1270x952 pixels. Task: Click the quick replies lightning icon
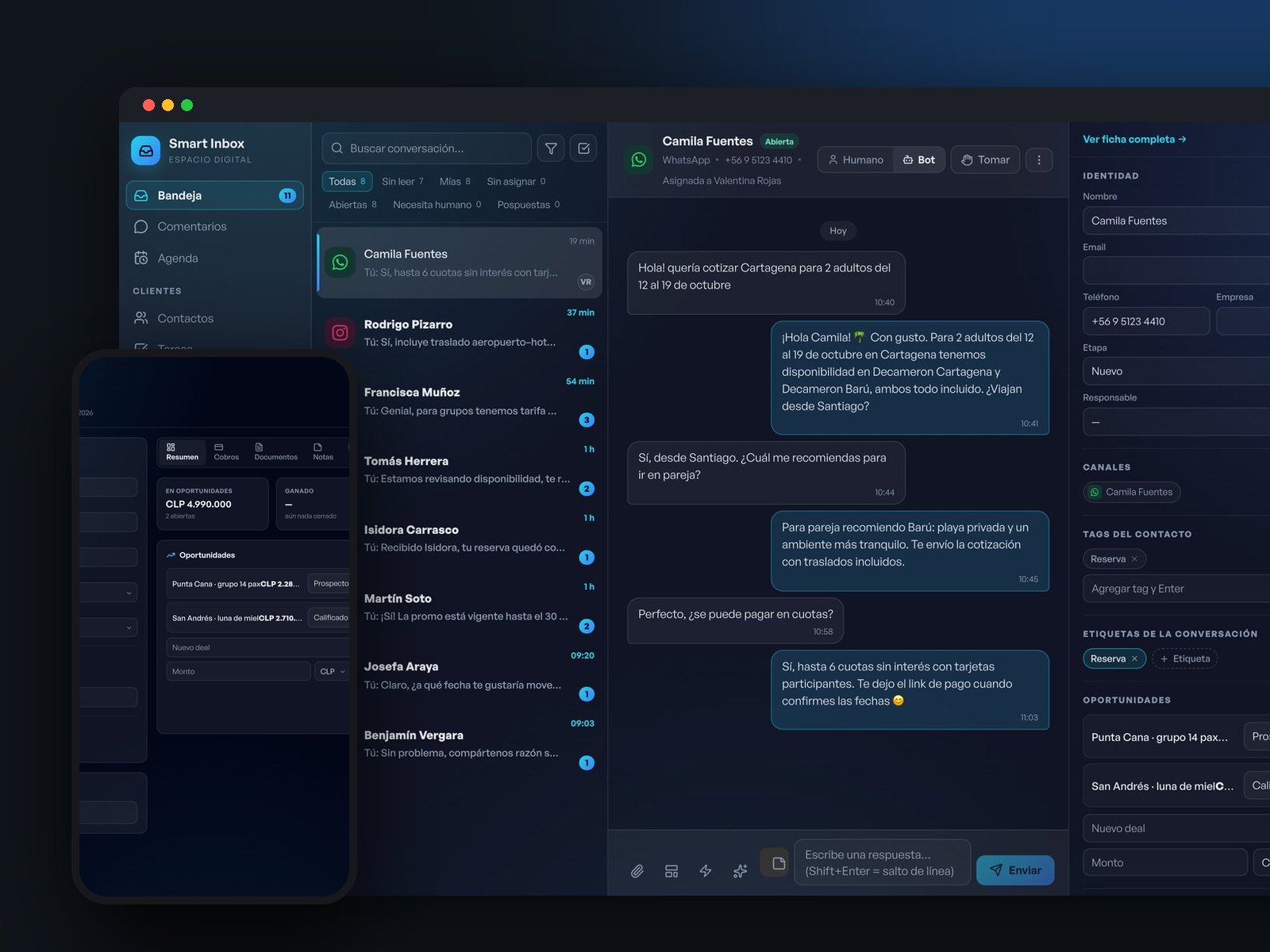point(706,871)
